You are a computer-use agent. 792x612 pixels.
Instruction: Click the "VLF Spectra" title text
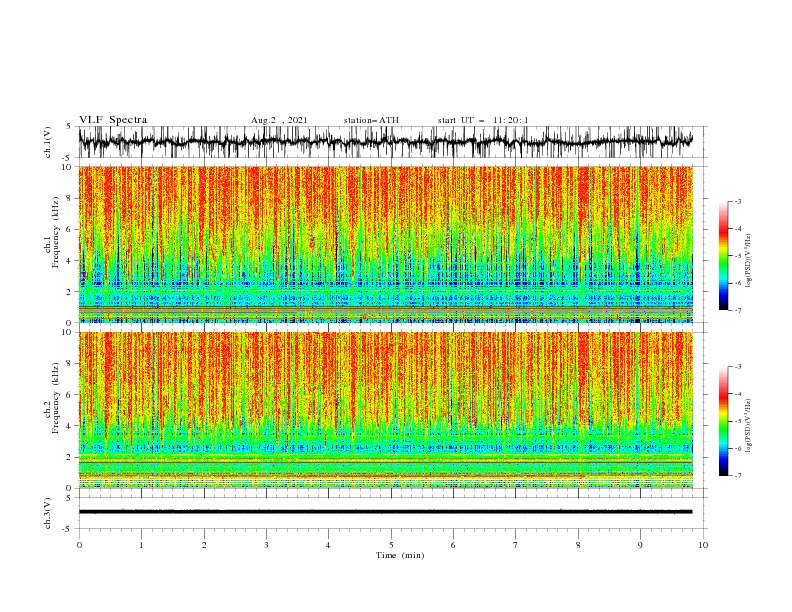[x=113, y=120]
